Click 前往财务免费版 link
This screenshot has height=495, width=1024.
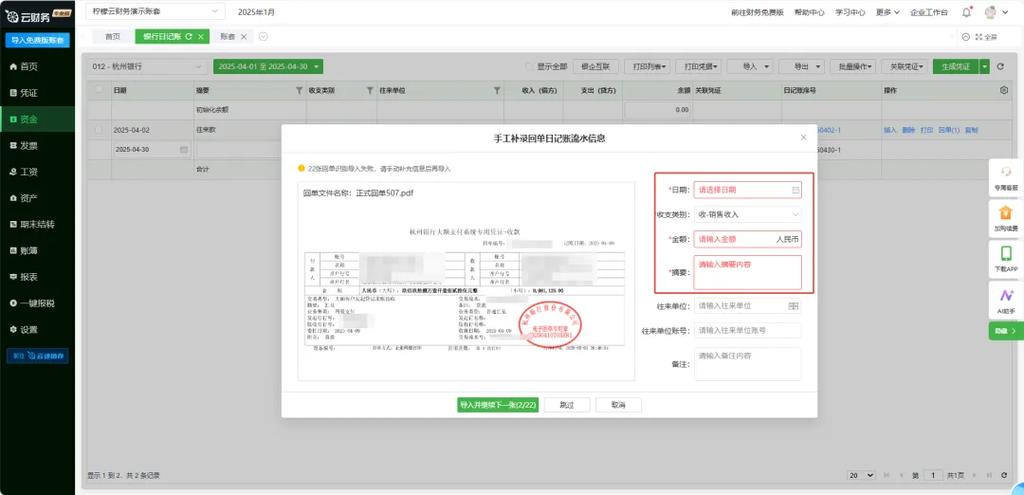click(758, 12)
